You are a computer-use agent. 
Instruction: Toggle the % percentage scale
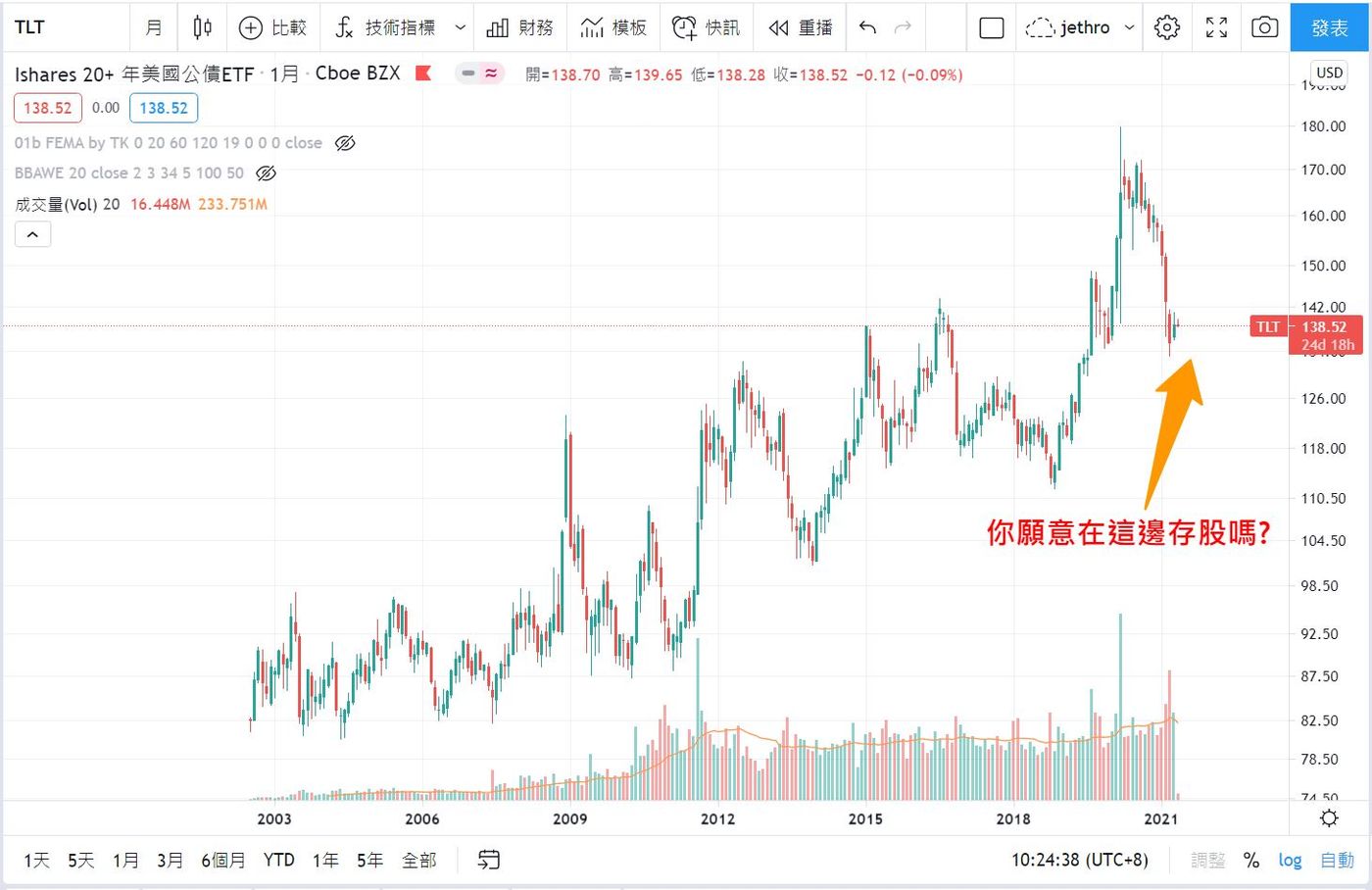click(1251, 860)
